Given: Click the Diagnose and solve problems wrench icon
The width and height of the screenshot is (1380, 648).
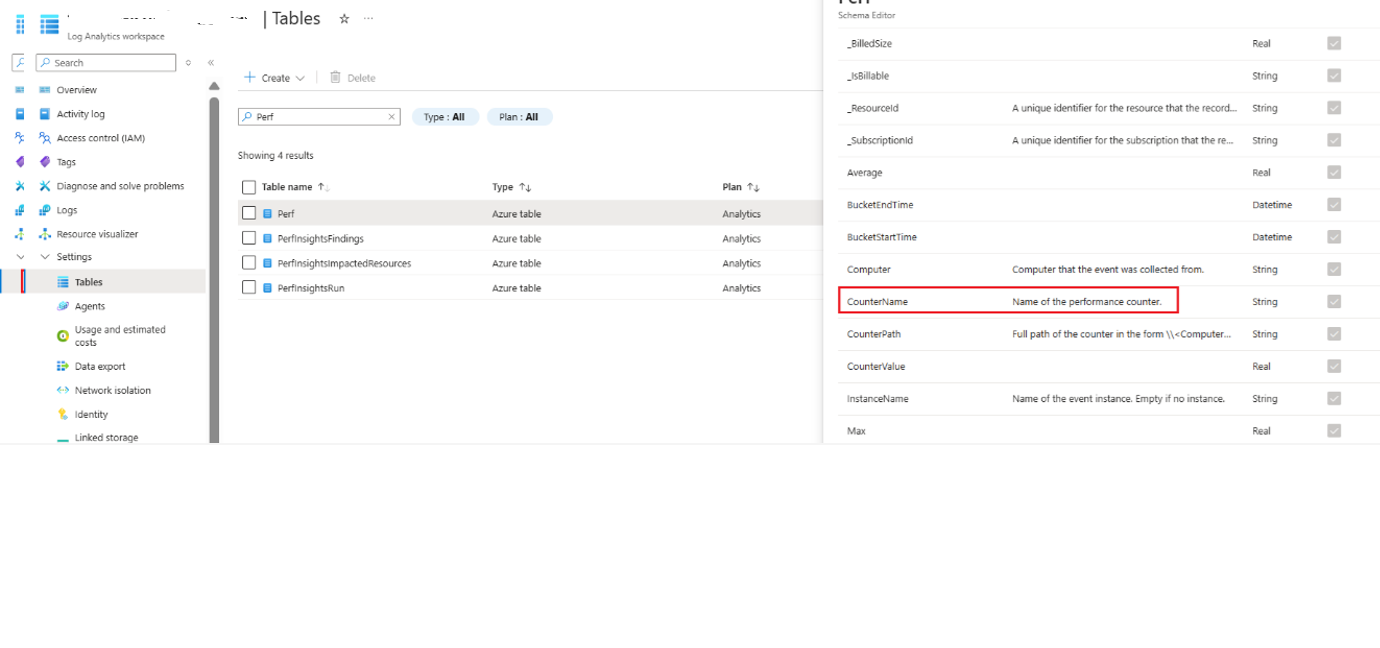Looking at the screenshot, I should click(45, 186).
